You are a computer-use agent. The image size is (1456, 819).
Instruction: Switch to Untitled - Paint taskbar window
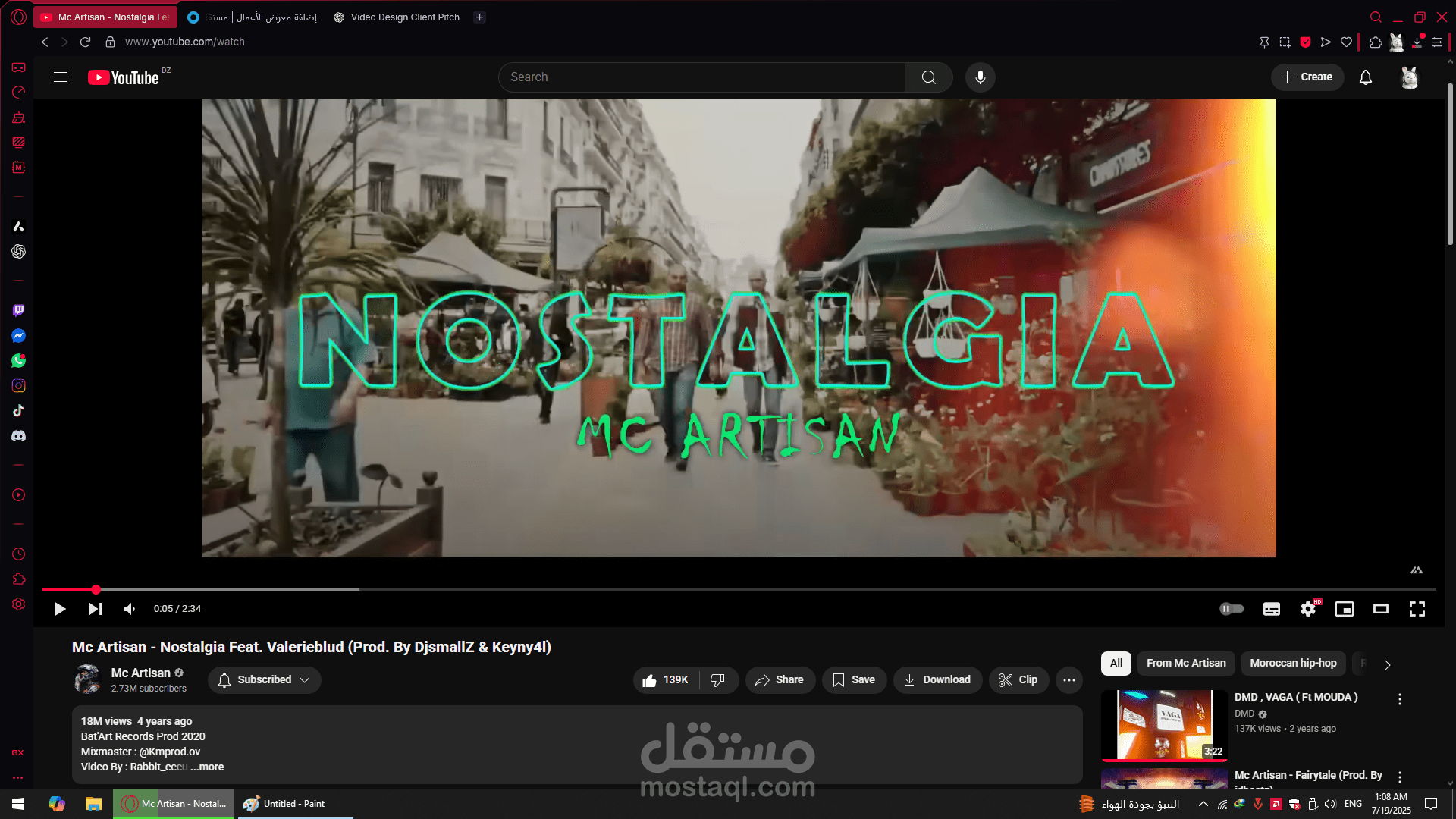point(294,804)
